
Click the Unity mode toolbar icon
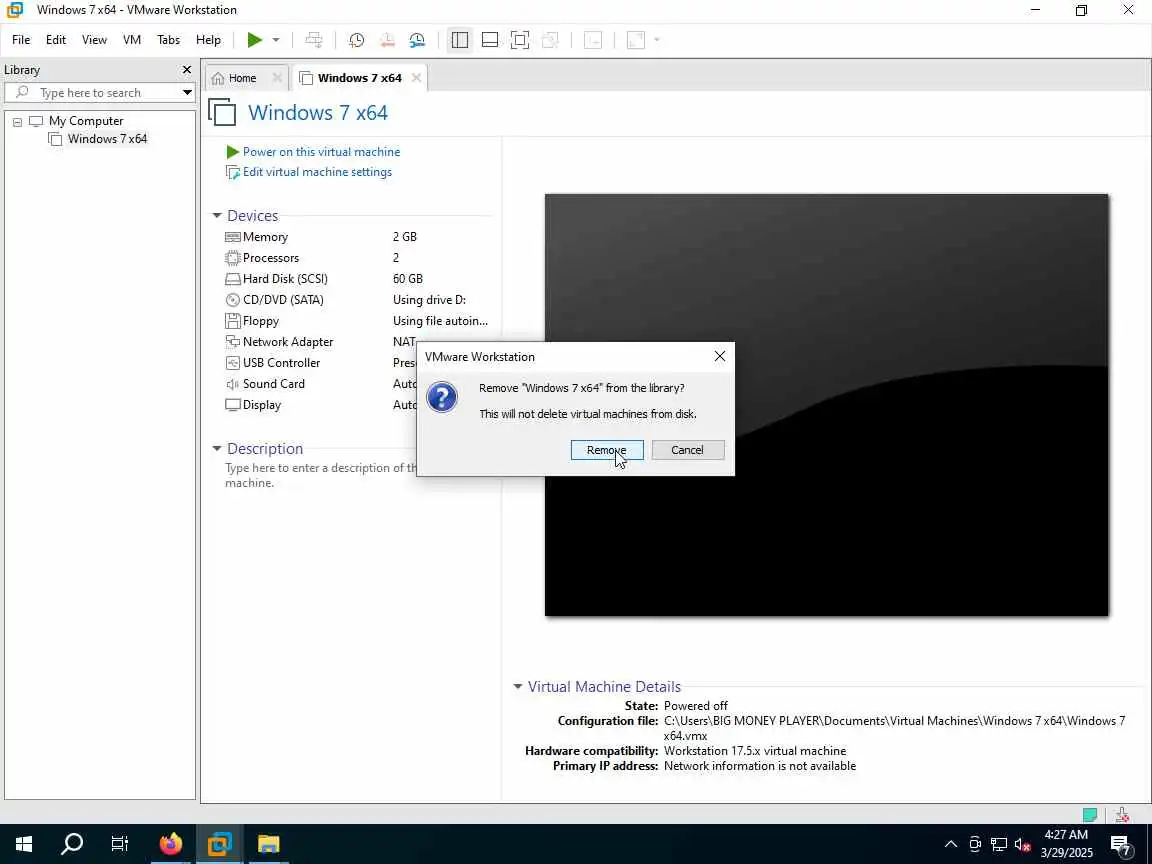tap(550, 40)
